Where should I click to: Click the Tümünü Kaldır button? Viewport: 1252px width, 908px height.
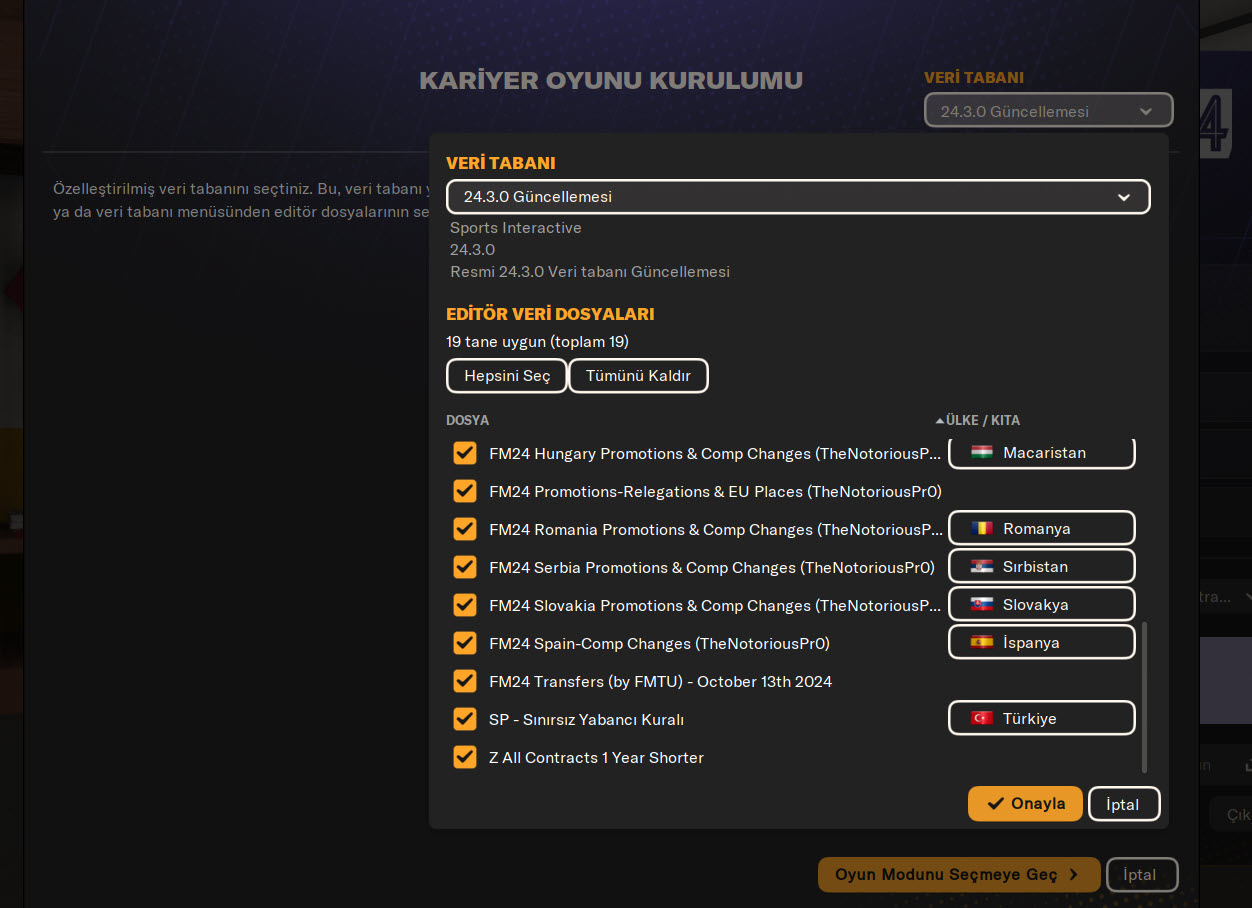click(638, 376)
